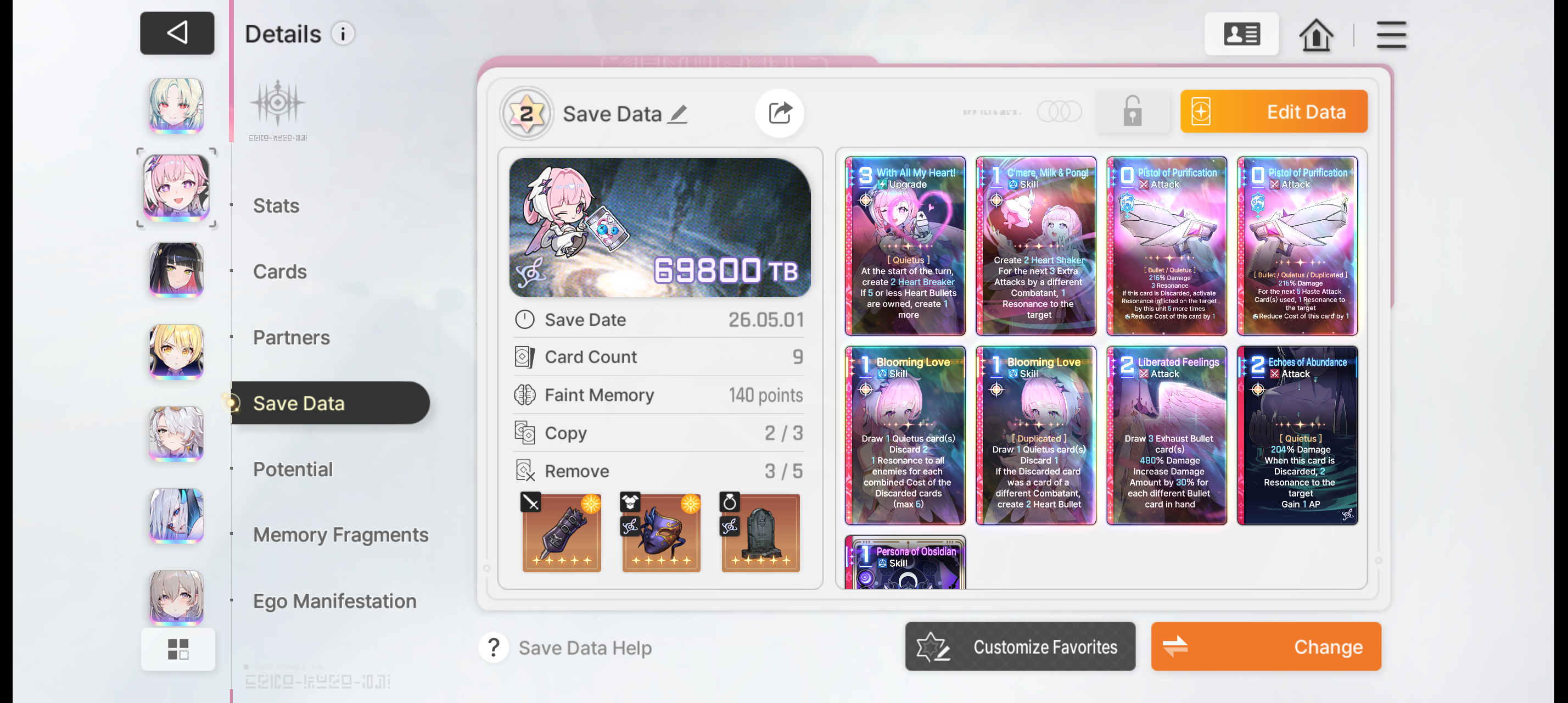
Task: Open the Save Data Help question icon
Action: point(494,647)
